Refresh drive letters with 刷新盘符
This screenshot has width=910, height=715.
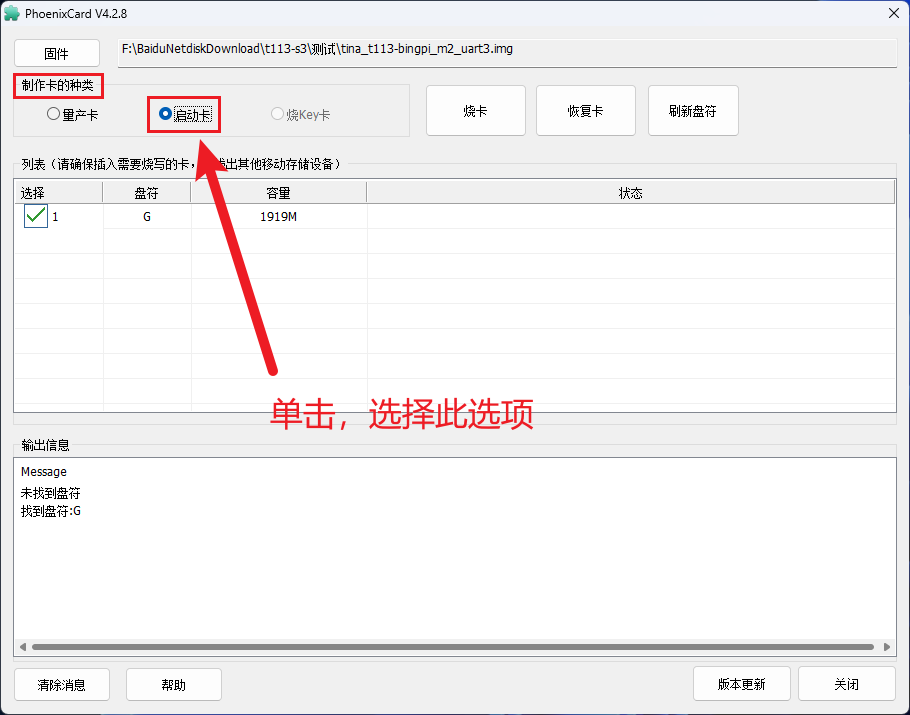coord(693,111)
